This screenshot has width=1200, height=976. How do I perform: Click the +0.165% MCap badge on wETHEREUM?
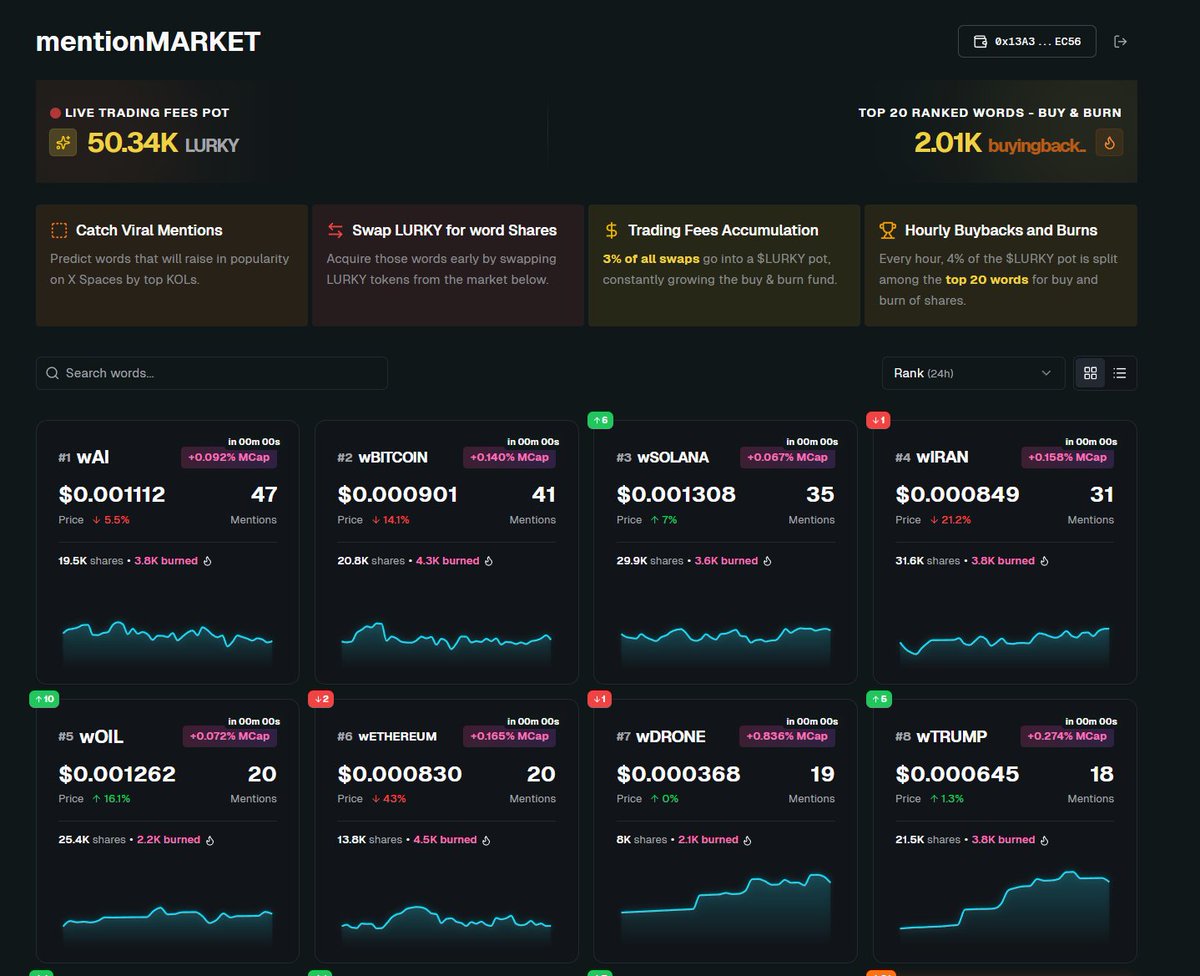pos(507,736)
